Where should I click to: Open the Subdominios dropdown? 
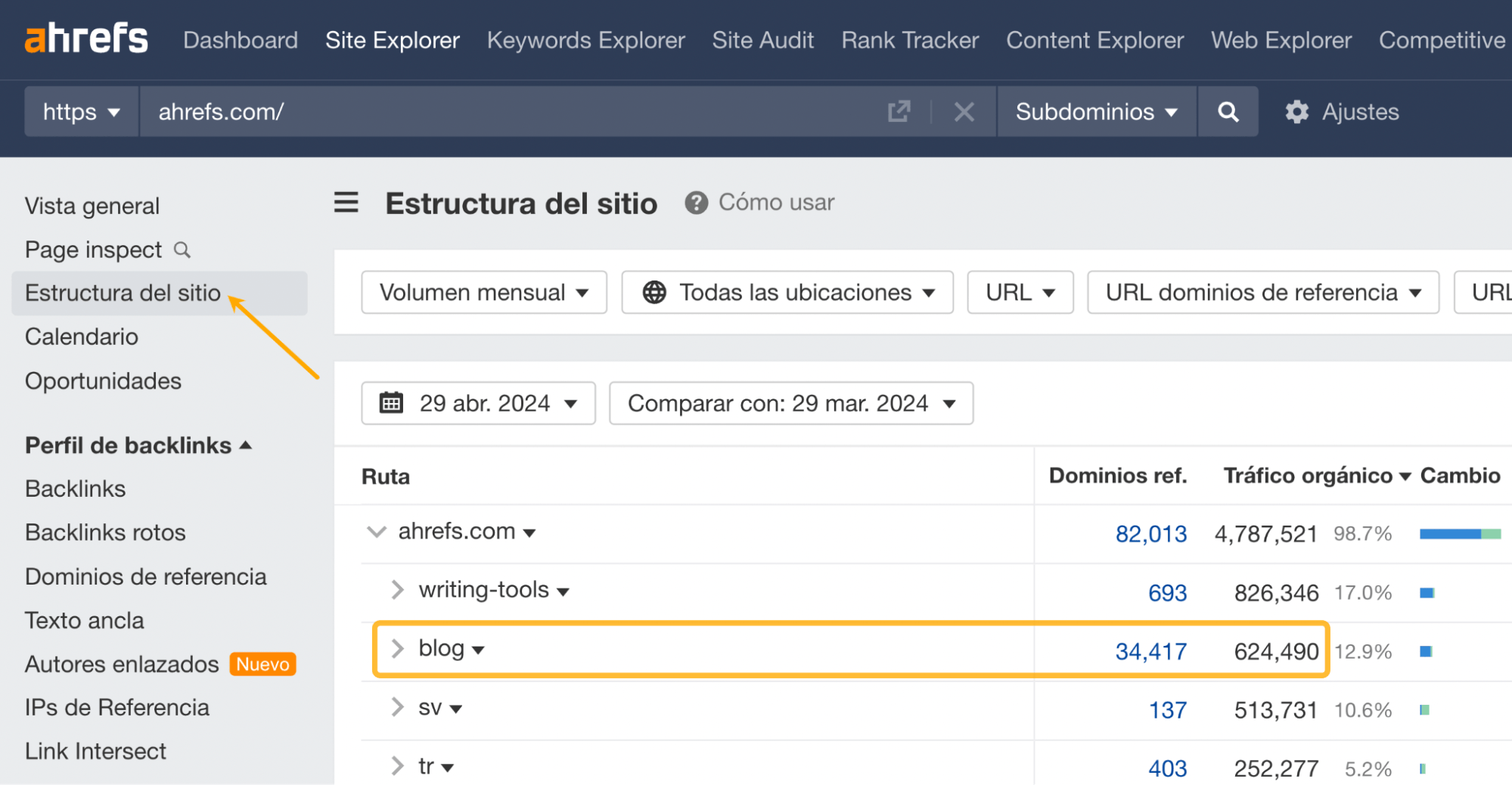pyautogui.click(x=1096, y=111)
